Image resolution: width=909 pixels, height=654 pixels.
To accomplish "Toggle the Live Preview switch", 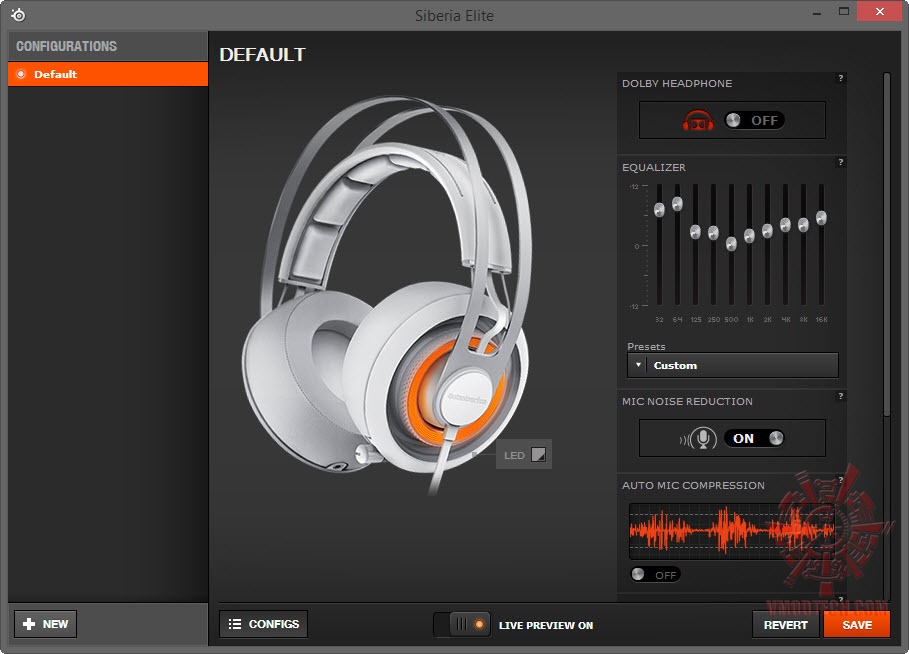I will coord(461,624).
